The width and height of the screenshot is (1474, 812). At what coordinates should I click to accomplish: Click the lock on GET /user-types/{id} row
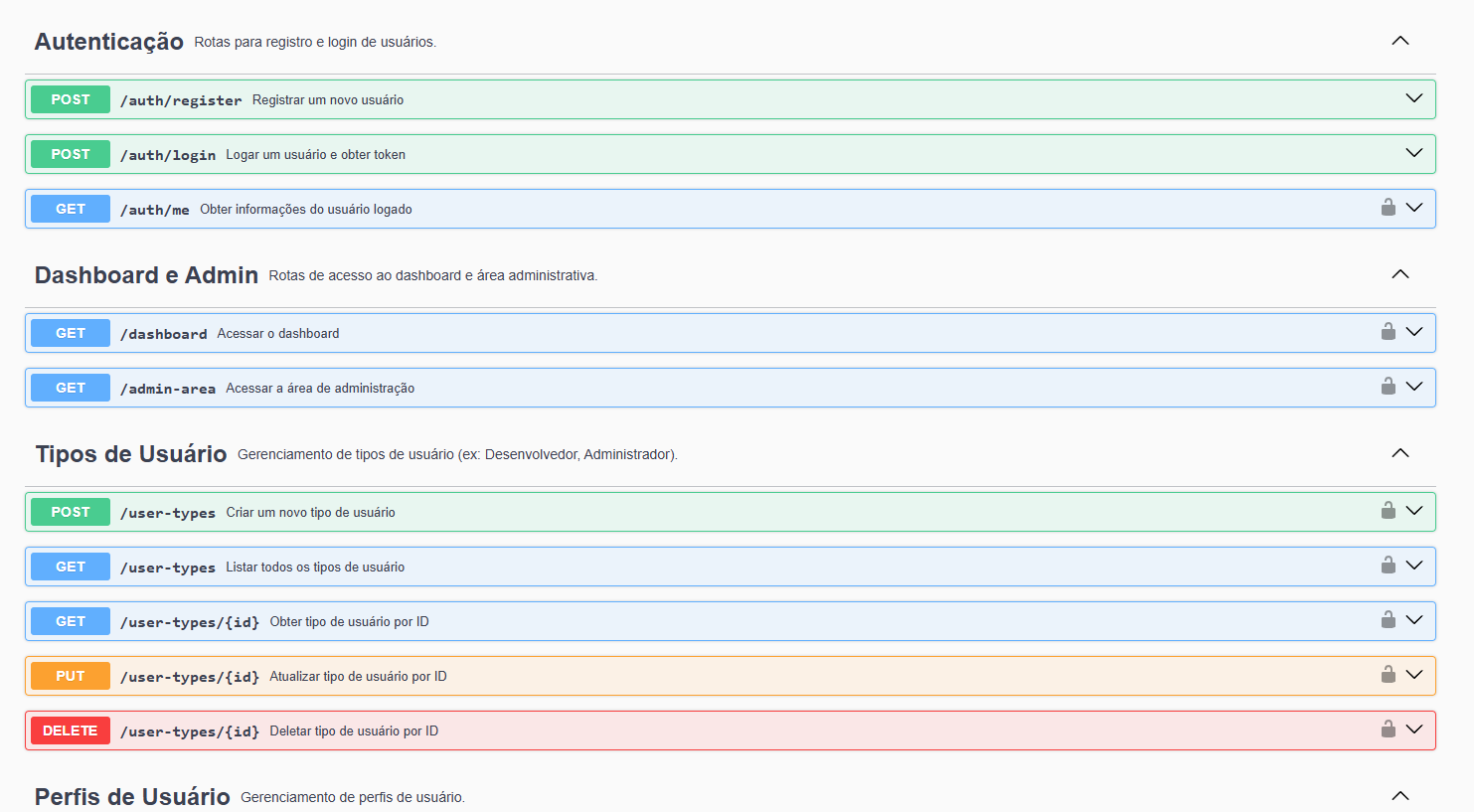1388,620
